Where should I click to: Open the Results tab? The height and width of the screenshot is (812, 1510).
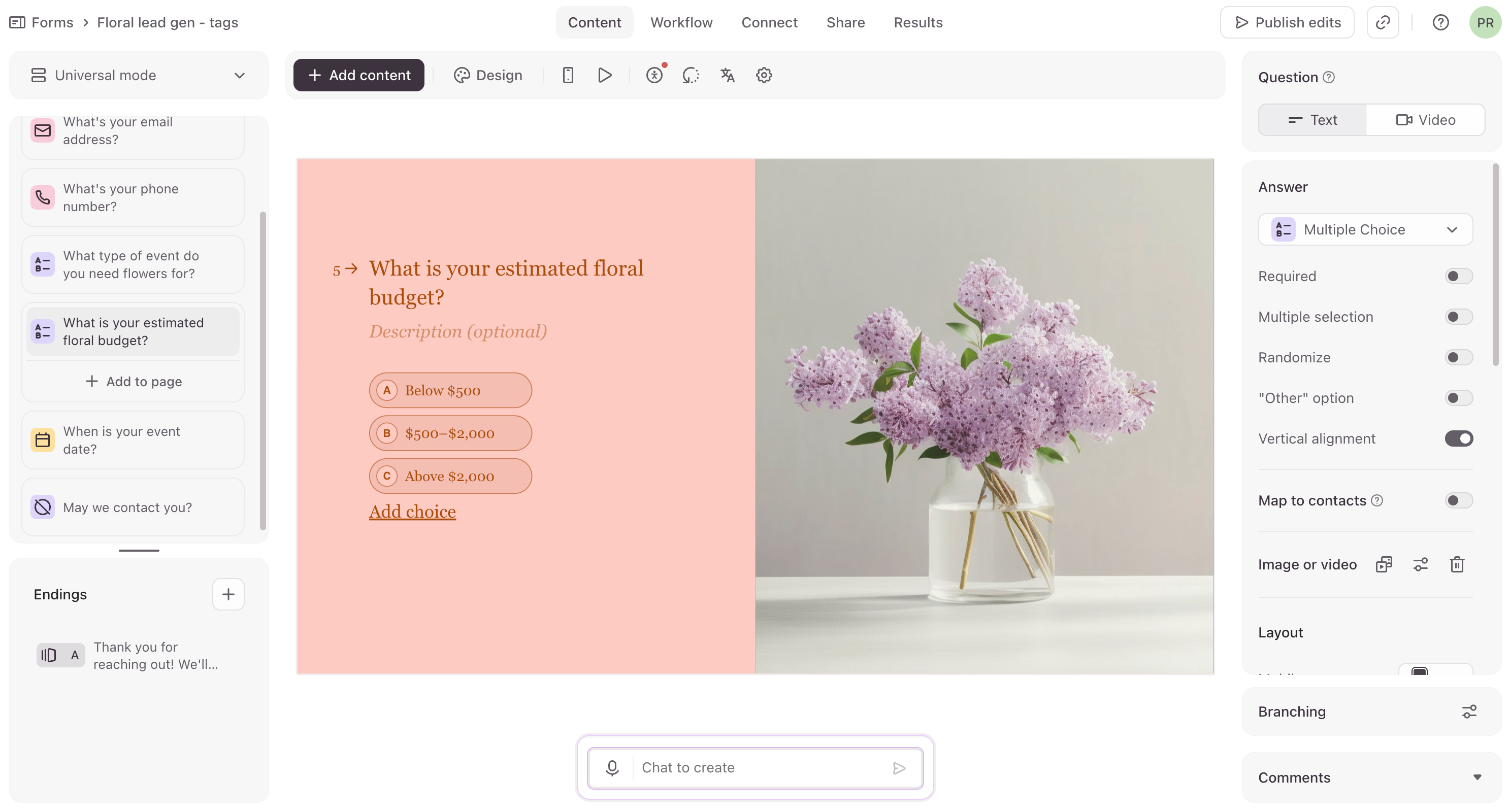click(x=917, y=22)
